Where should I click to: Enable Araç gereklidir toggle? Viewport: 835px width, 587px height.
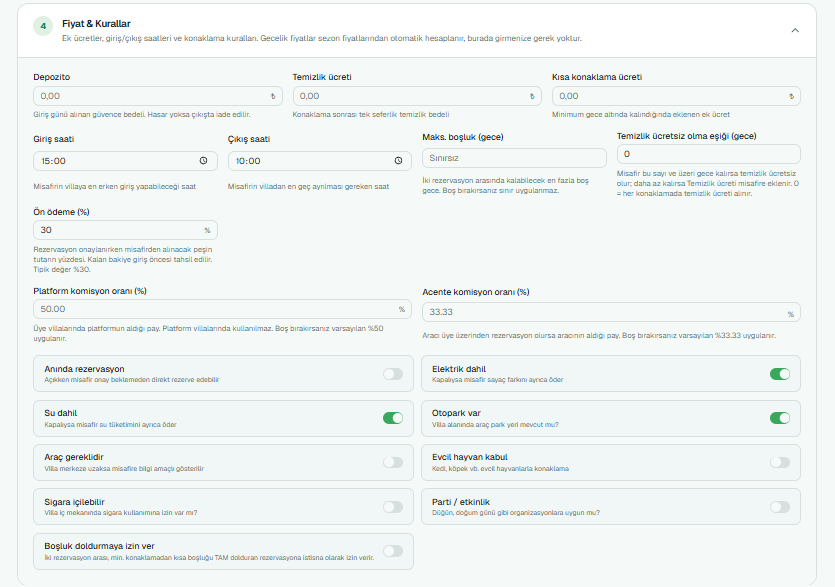click(x=393, y=462)
